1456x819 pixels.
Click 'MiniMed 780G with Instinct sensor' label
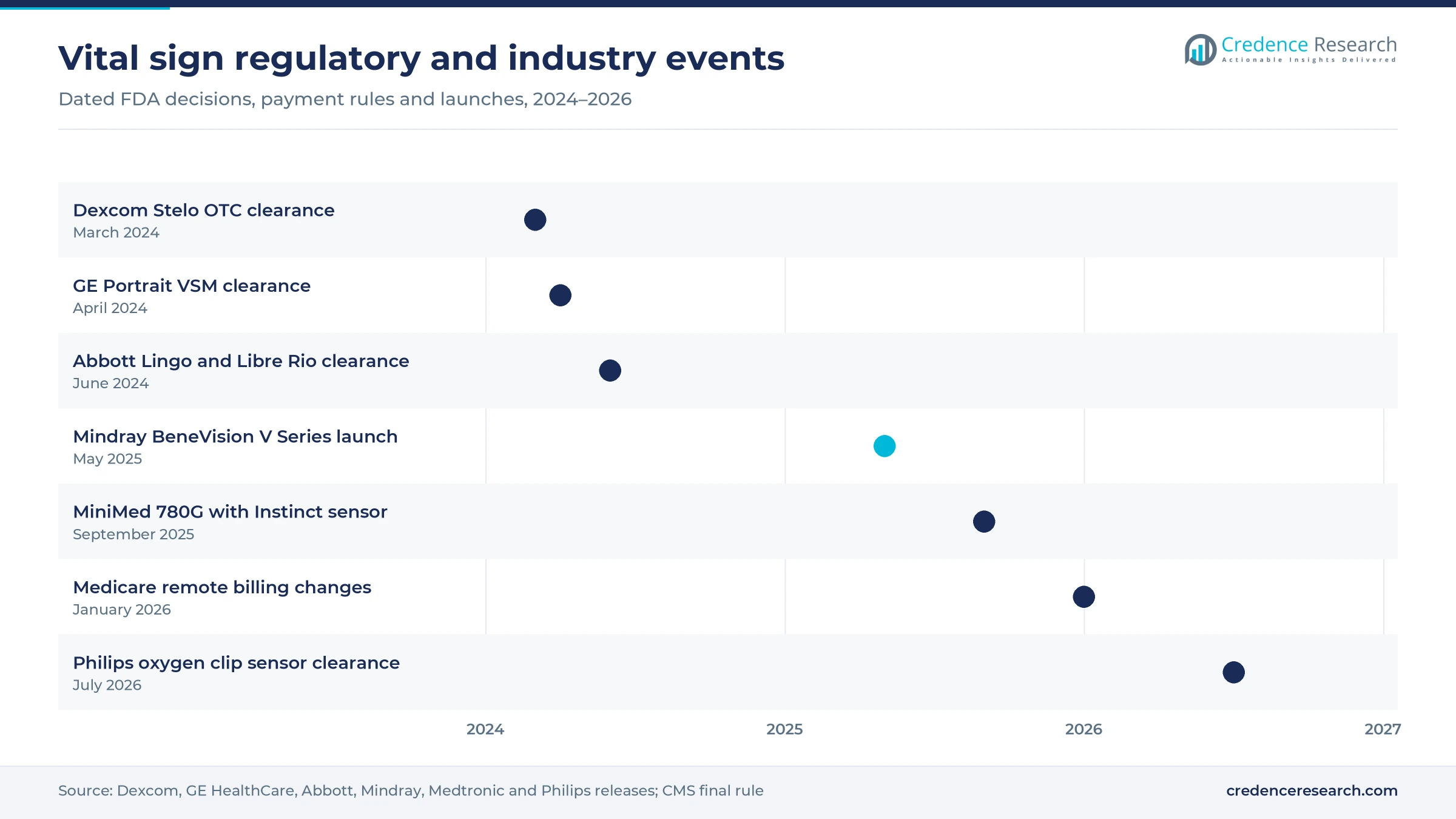pos(230,512)
